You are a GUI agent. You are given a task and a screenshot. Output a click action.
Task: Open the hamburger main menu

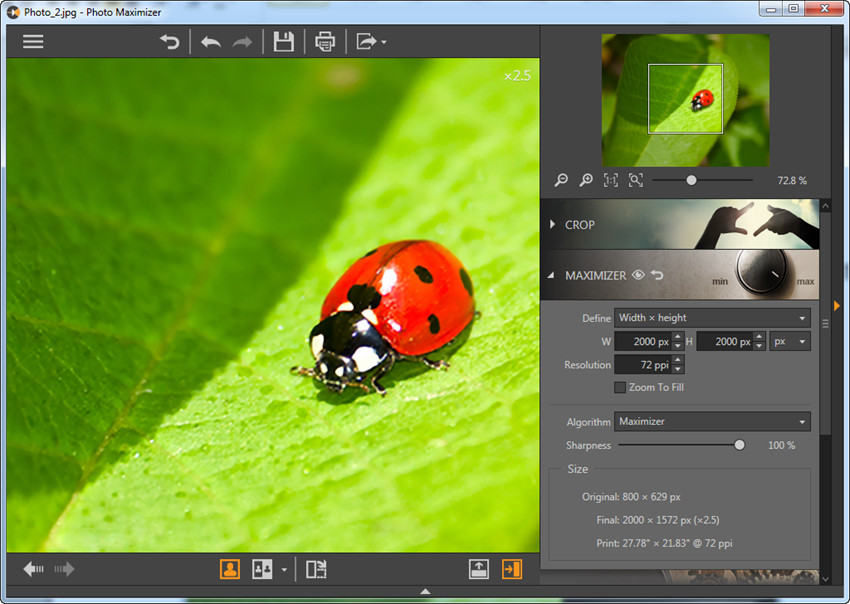tap(33, 42)
